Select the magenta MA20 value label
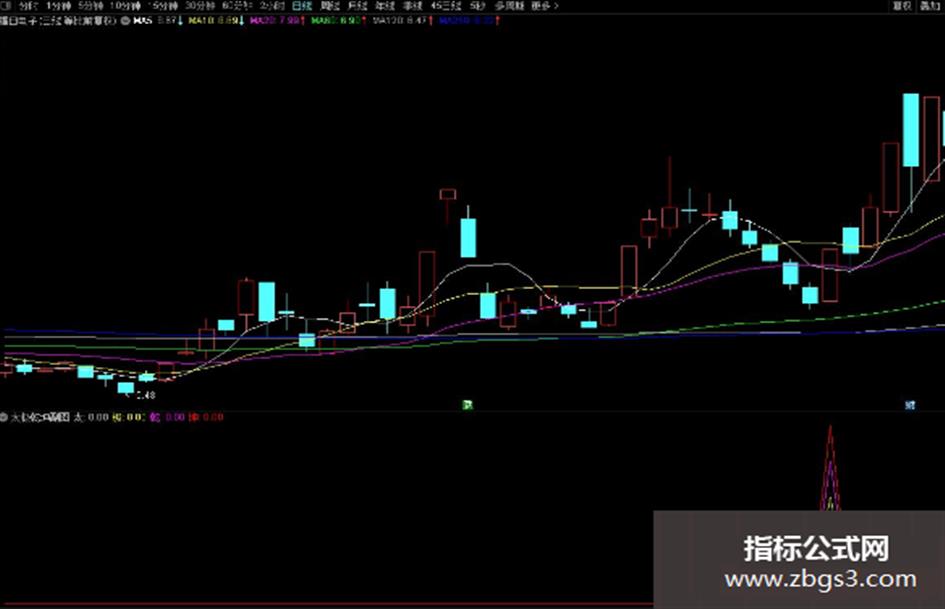The image size is (945, 609). pos(278,21)
